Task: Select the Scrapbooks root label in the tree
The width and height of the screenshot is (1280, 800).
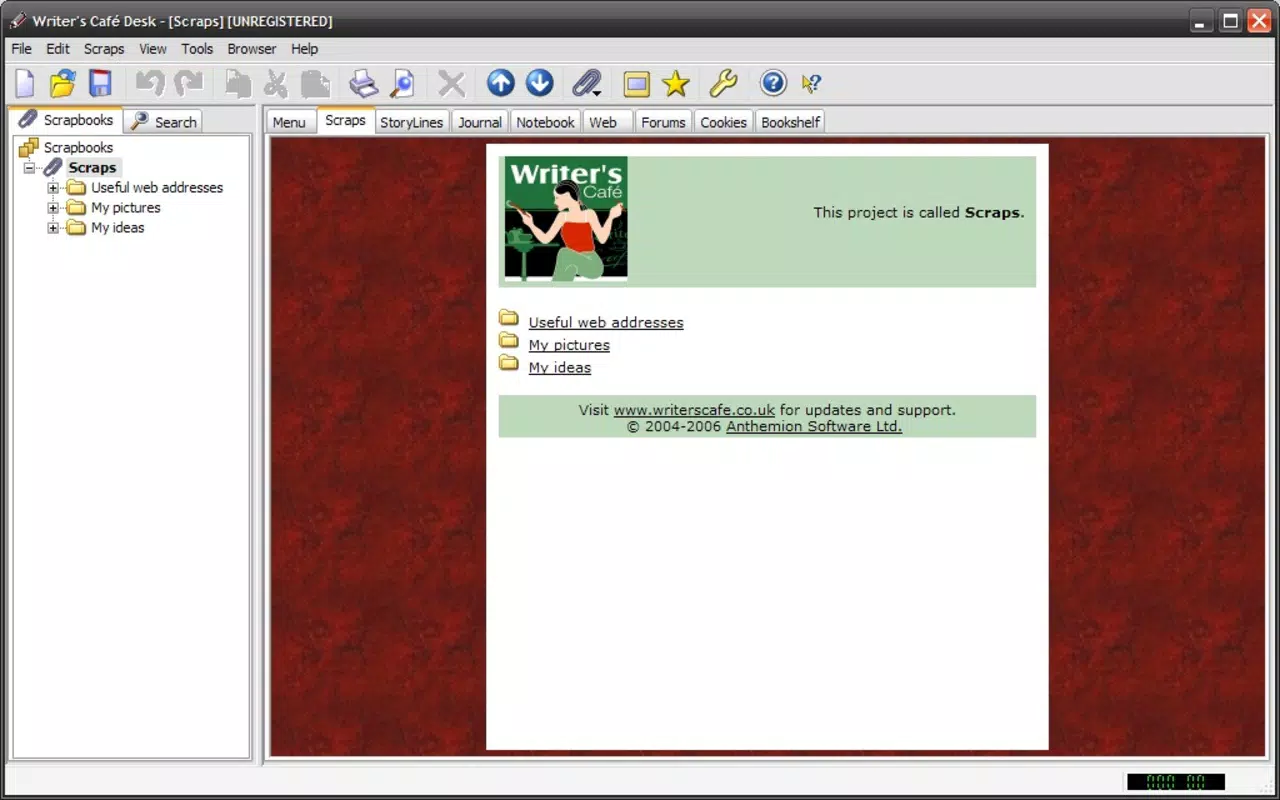Action: click(78, 148)
